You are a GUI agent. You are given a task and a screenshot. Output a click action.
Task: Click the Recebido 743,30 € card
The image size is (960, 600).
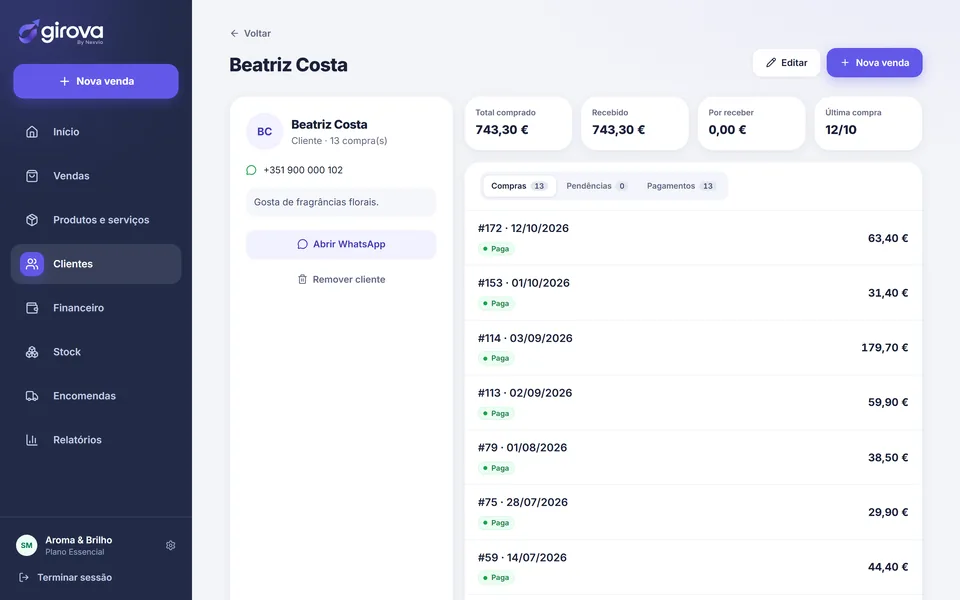[635, 123]
